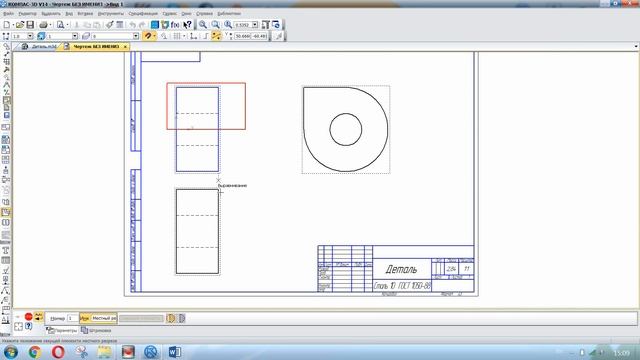Click the context help cursor with question mark
This screenshot has width=640, height=360.
pyautogui.click(x=187, y=25)
